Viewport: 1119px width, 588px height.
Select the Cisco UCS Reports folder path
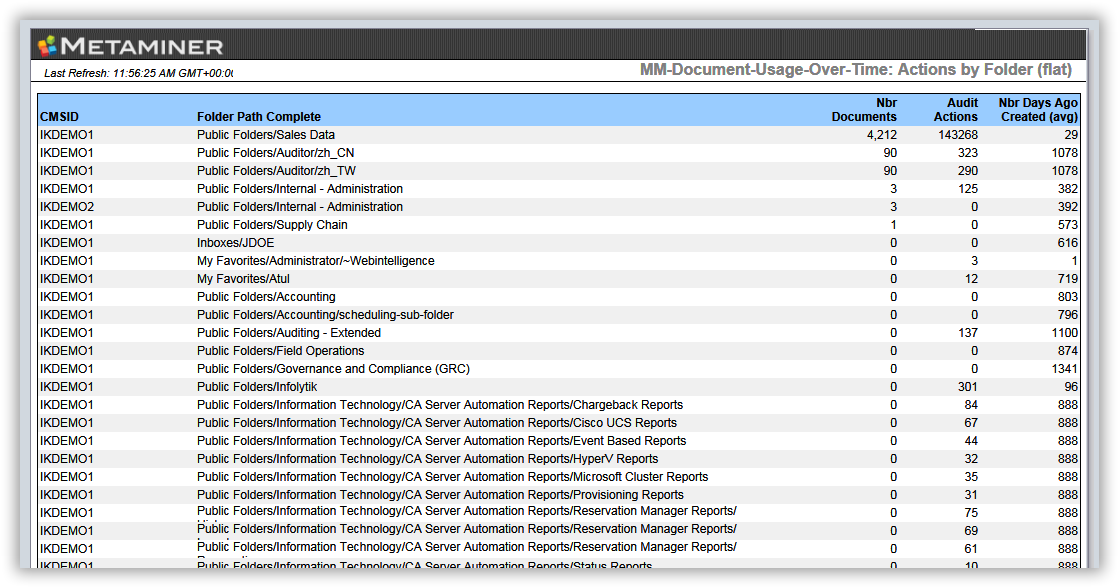click(x=437, y=423)
